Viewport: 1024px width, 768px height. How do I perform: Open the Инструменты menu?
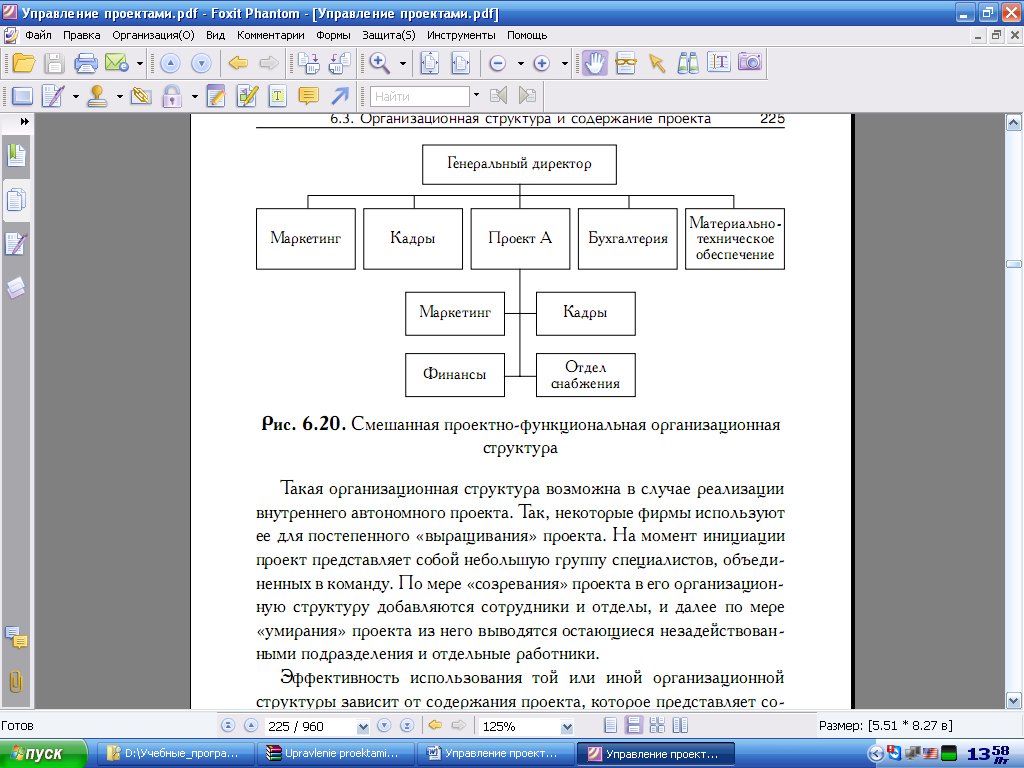(x=461, y=35)
